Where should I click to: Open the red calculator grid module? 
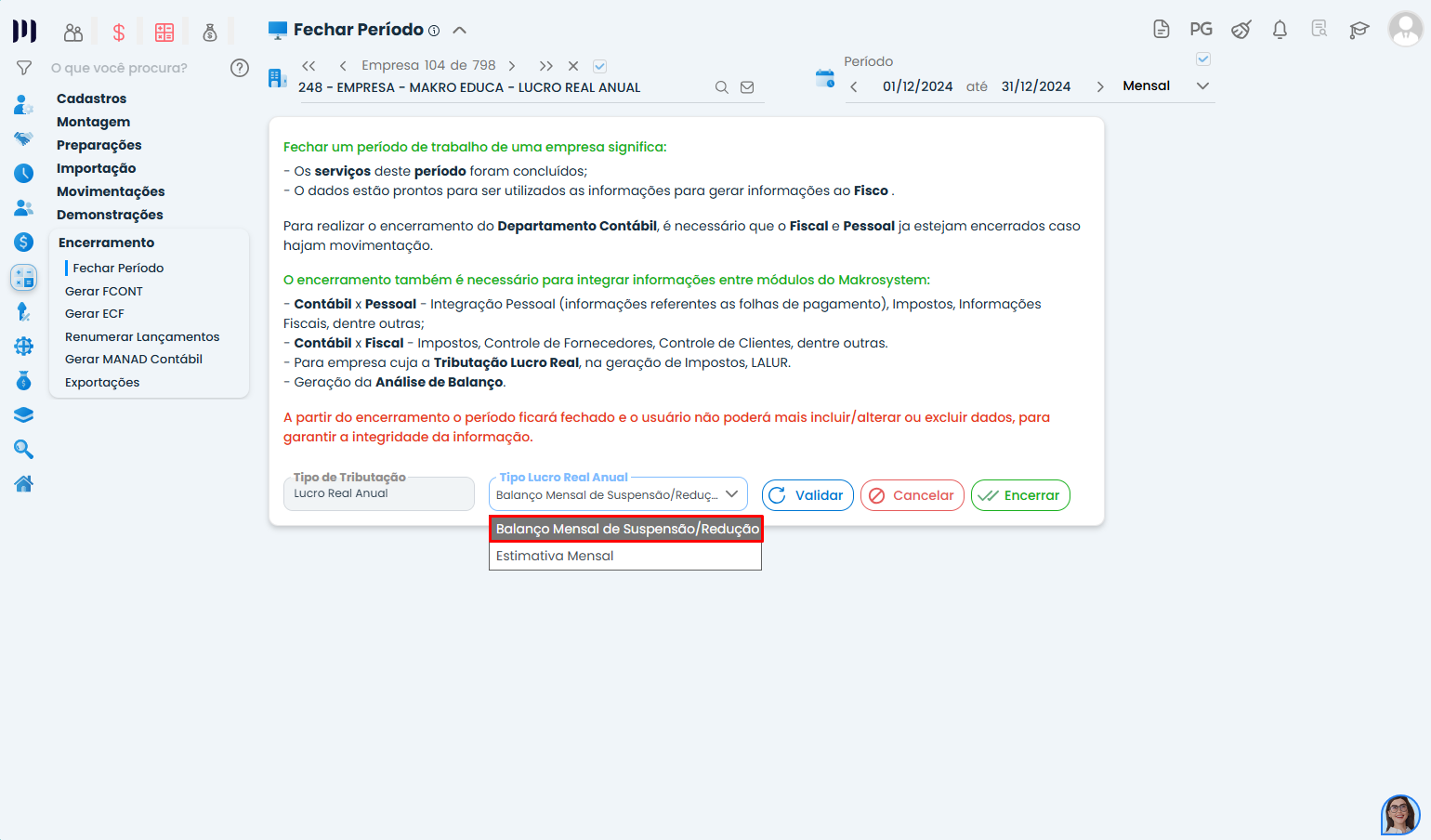[x=164, y=33]
